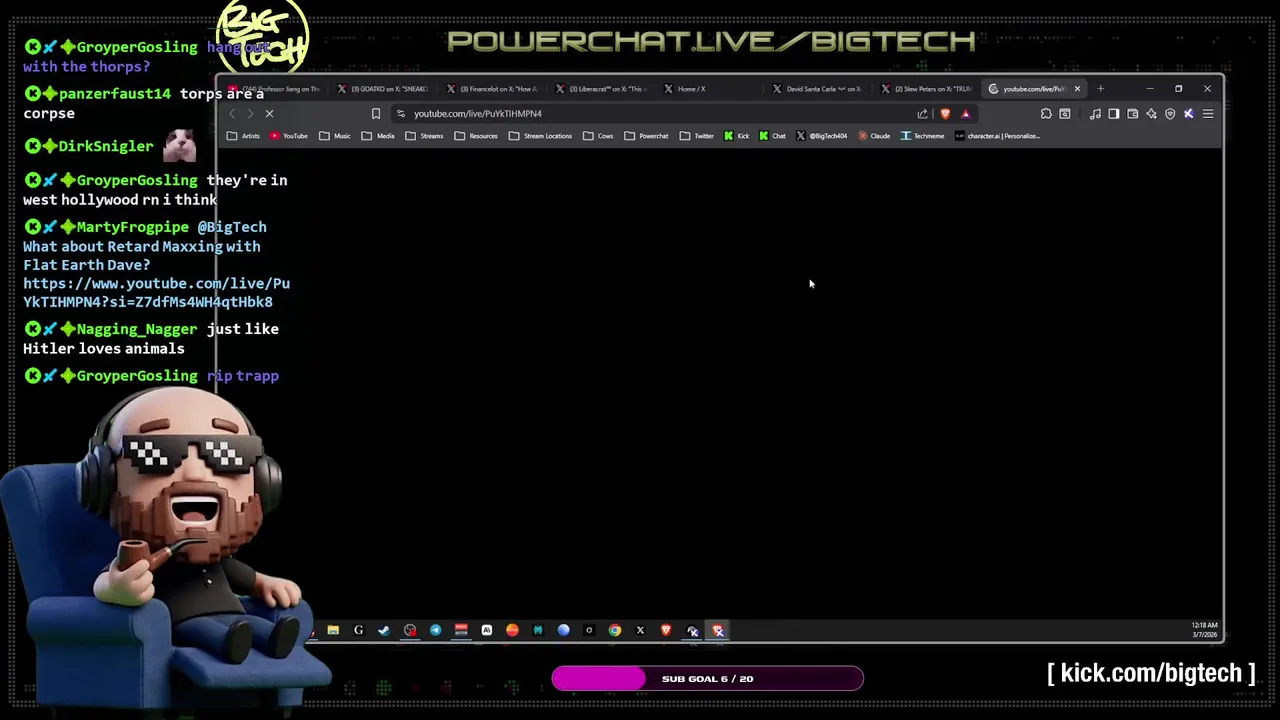Go forward to the next page
The width and height of the screenshot is (1280, 720).
(250, 114)
